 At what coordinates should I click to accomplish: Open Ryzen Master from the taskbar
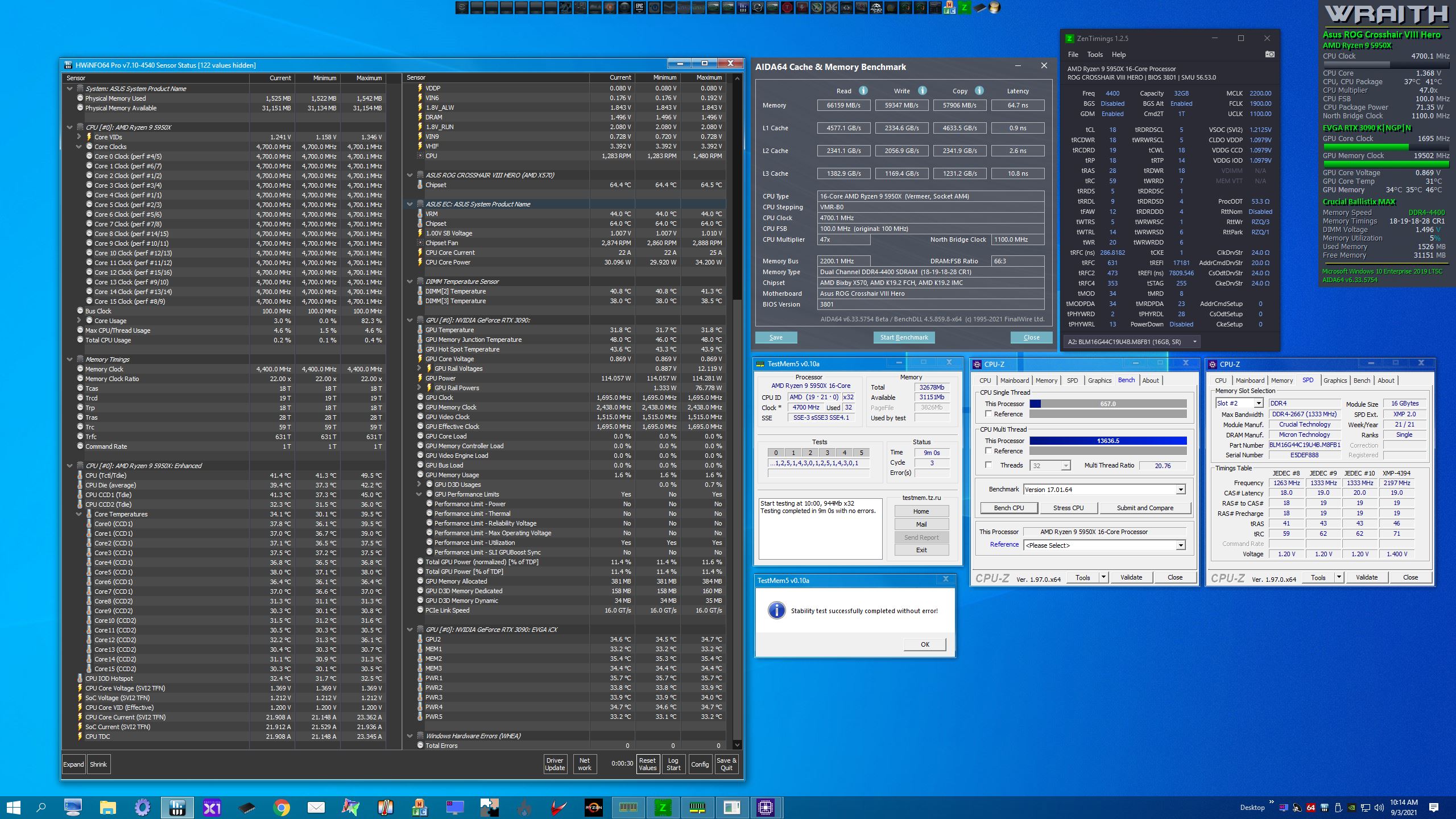coord(593,807)
